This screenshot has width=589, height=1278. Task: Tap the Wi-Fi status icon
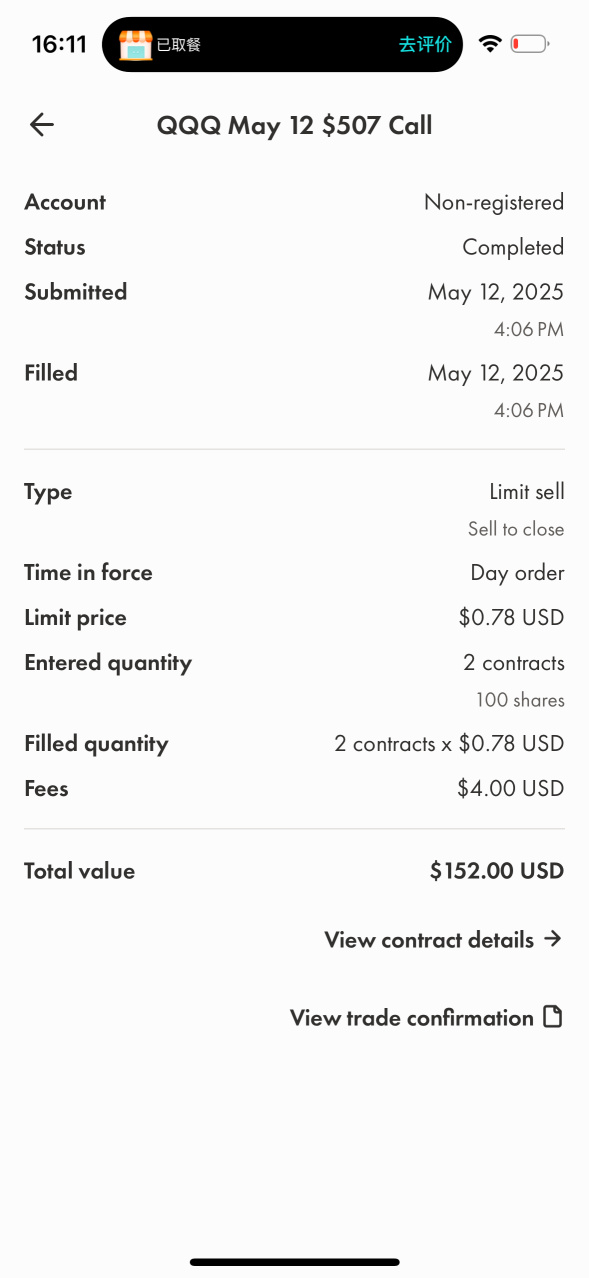(x=490, y=44)
